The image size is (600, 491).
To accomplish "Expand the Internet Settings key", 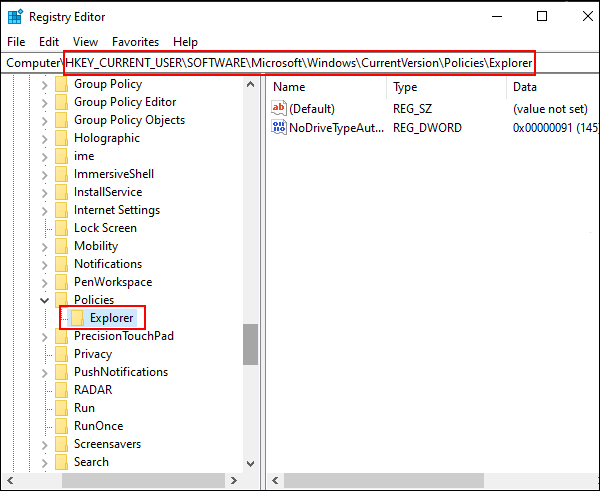I will coord(45,210).
